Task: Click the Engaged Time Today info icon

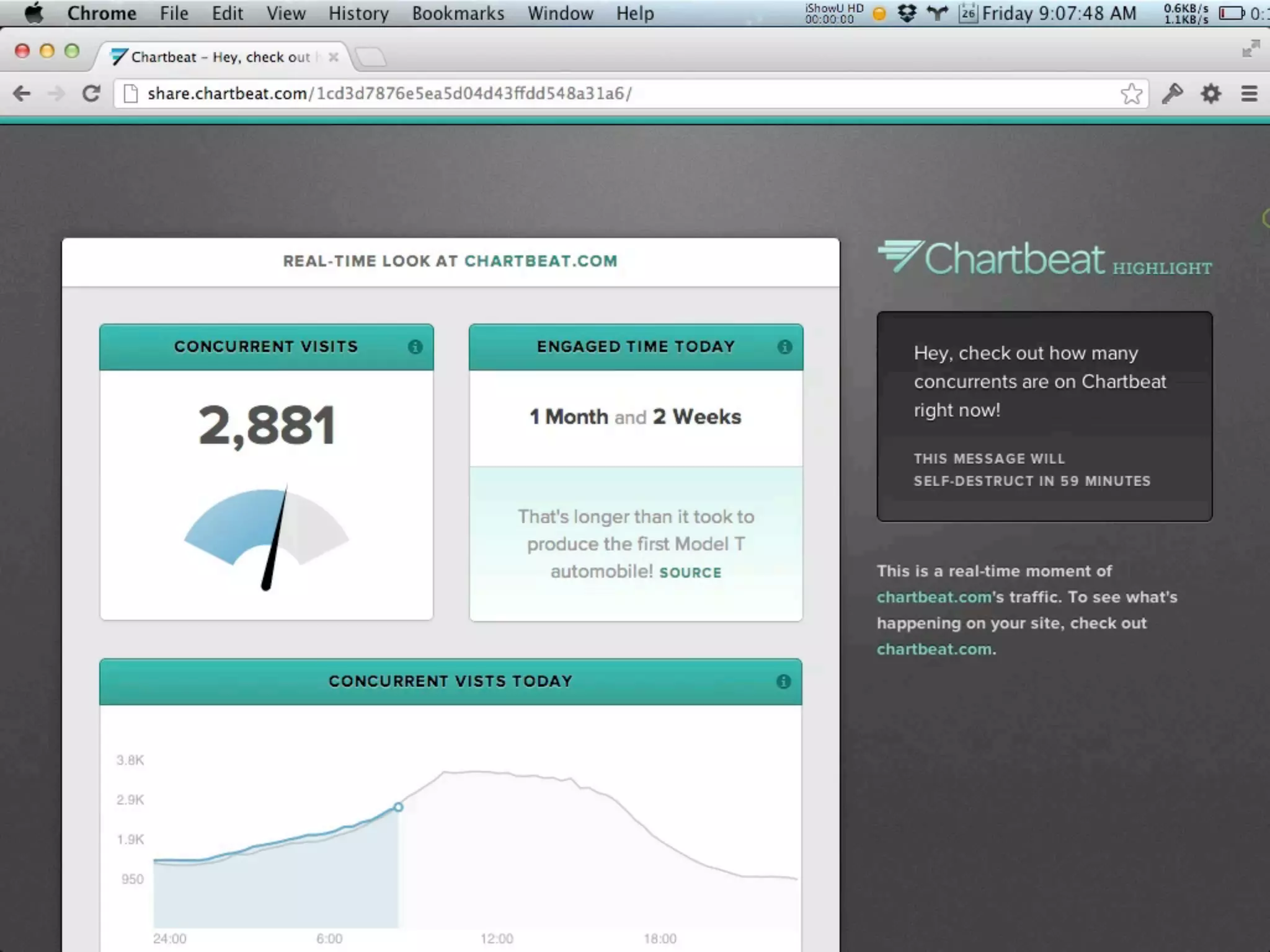Action: [x=784, y=347]
